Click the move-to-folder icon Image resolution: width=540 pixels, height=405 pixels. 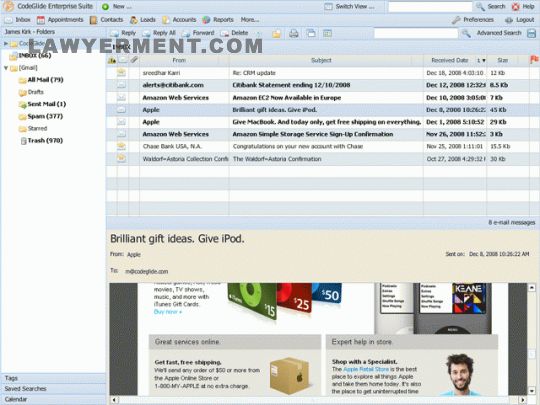(x=277, y=33)
